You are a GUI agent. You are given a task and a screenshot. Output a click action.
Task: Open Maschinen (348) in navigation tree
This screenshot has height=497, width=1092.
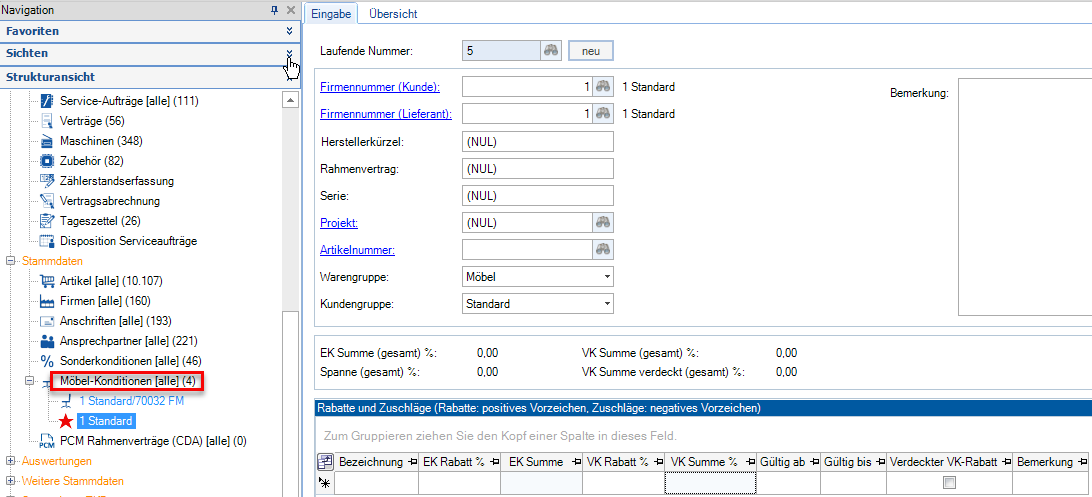99,141
